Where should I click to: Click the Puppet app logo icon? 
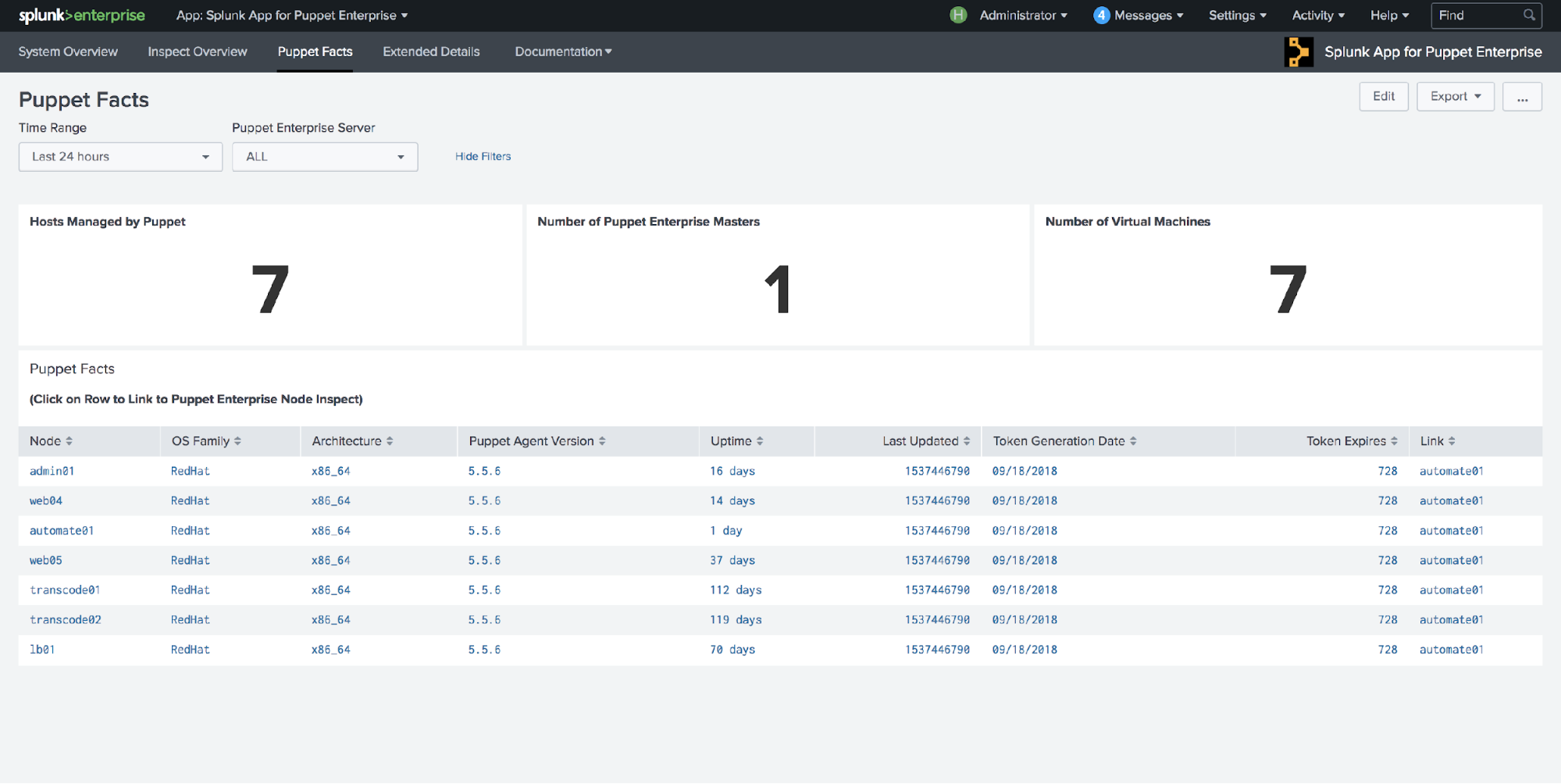tap(1299, 52)
